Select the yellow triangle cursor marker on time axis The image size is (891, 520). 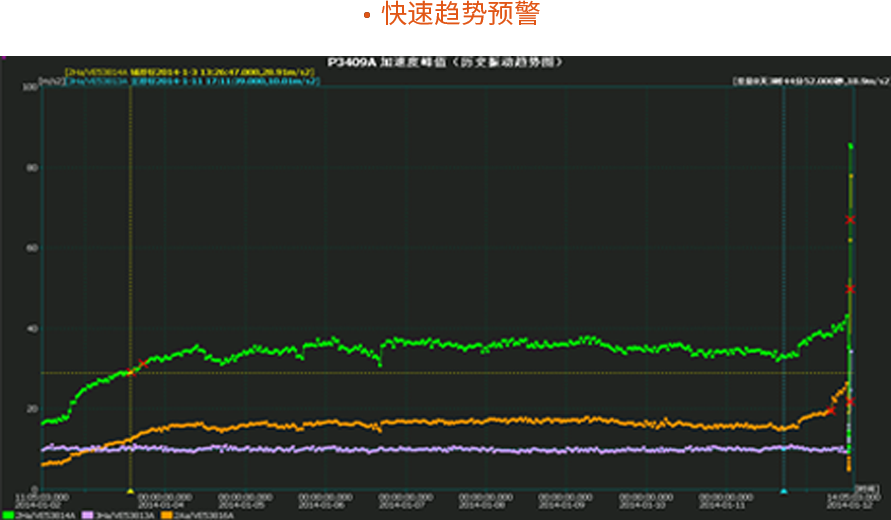130,491
